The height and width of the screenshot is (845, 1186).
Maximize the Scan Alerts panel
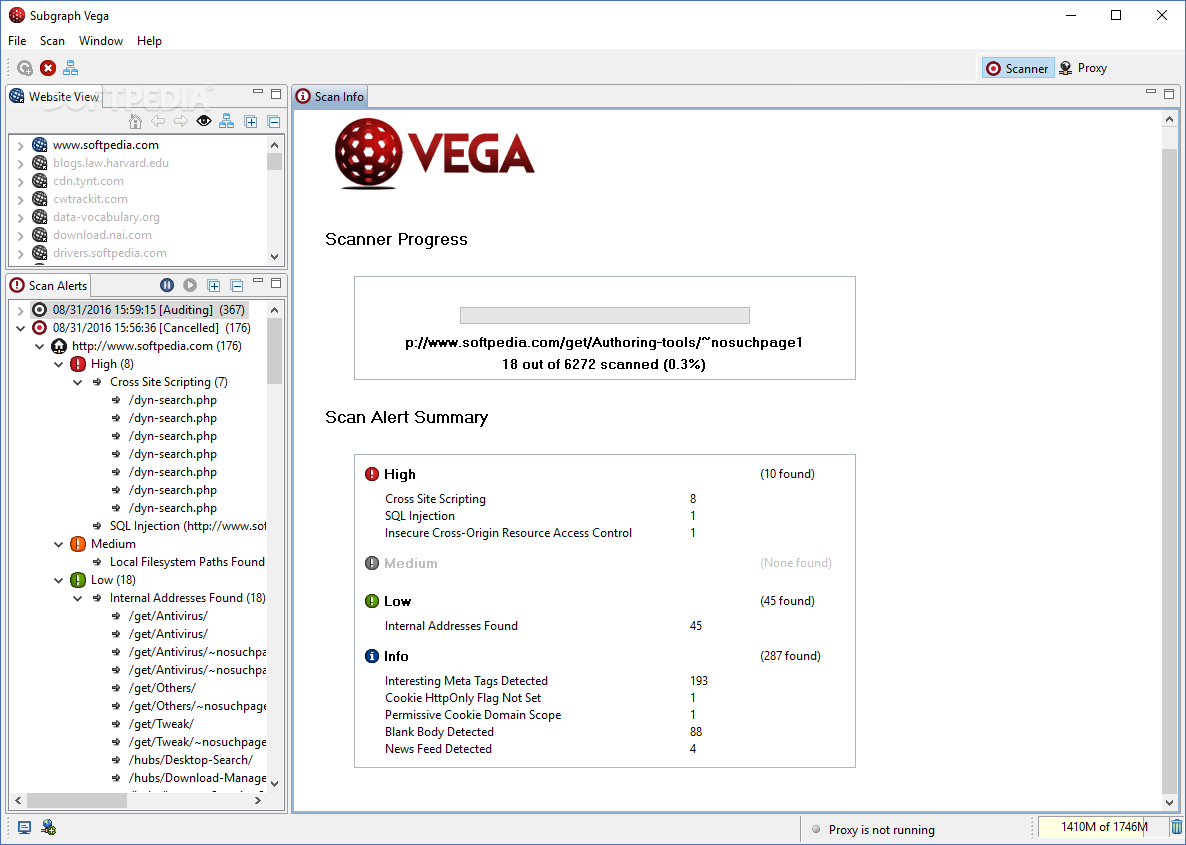click(276, 283)
